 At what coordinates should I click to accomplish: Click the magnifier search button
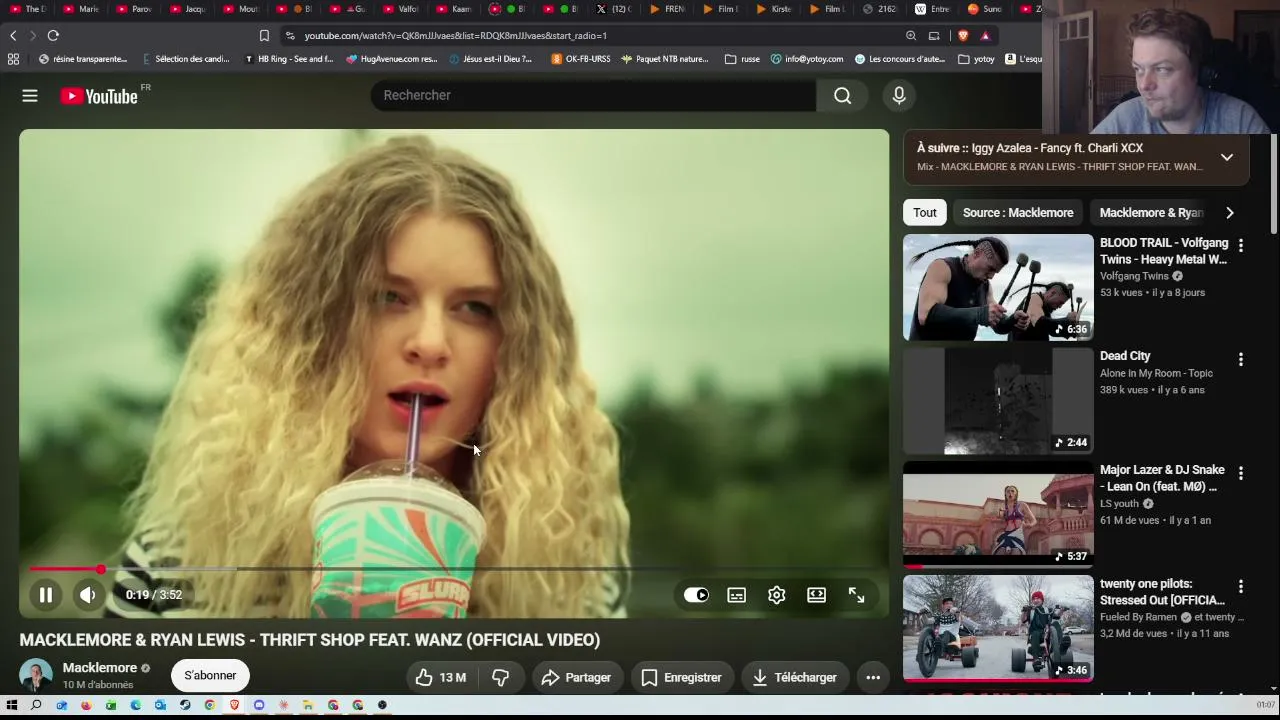(843, 95)
